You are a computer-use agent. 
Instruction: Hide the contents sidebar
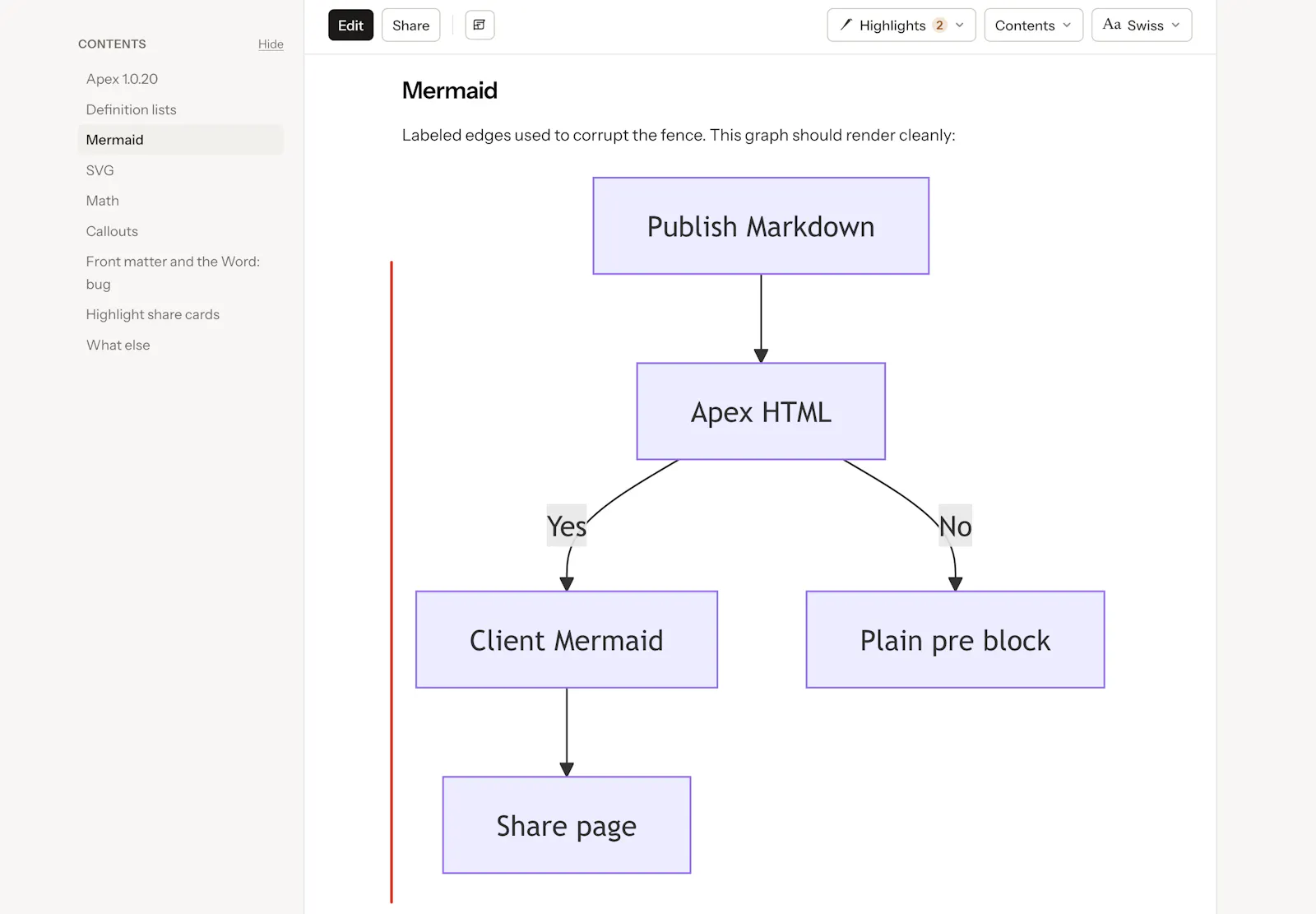pos(271,44)
